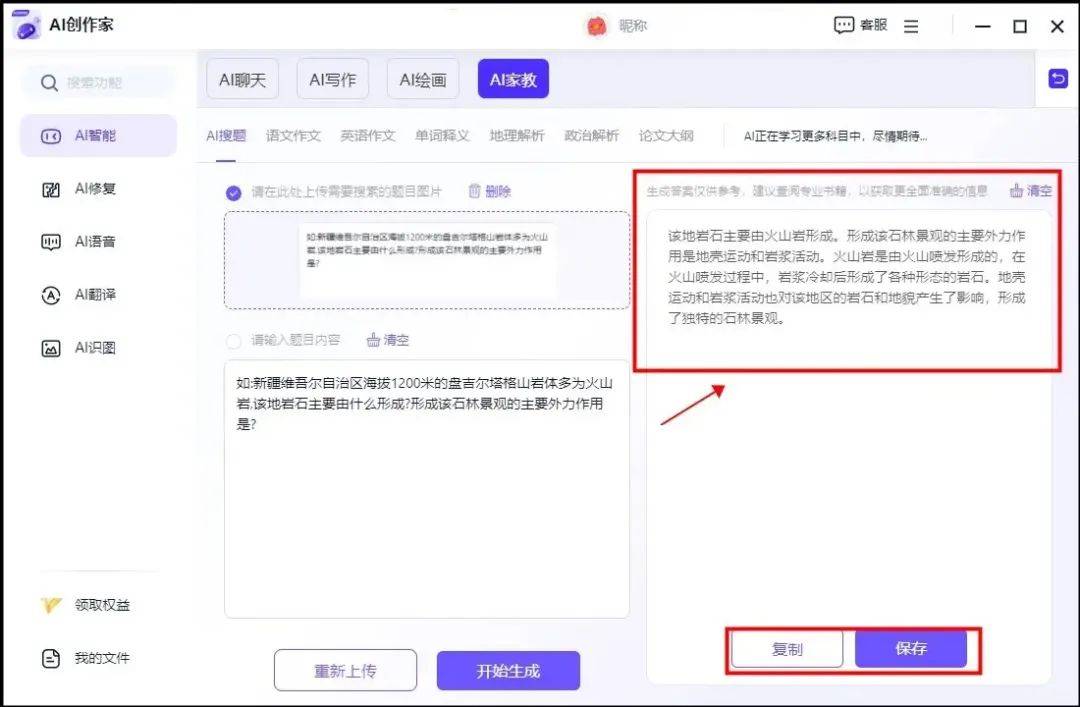Viewport: 1080px width, 707px height.
Task: Switch to the AI聊天 tab
Action: tap(242, 79)
